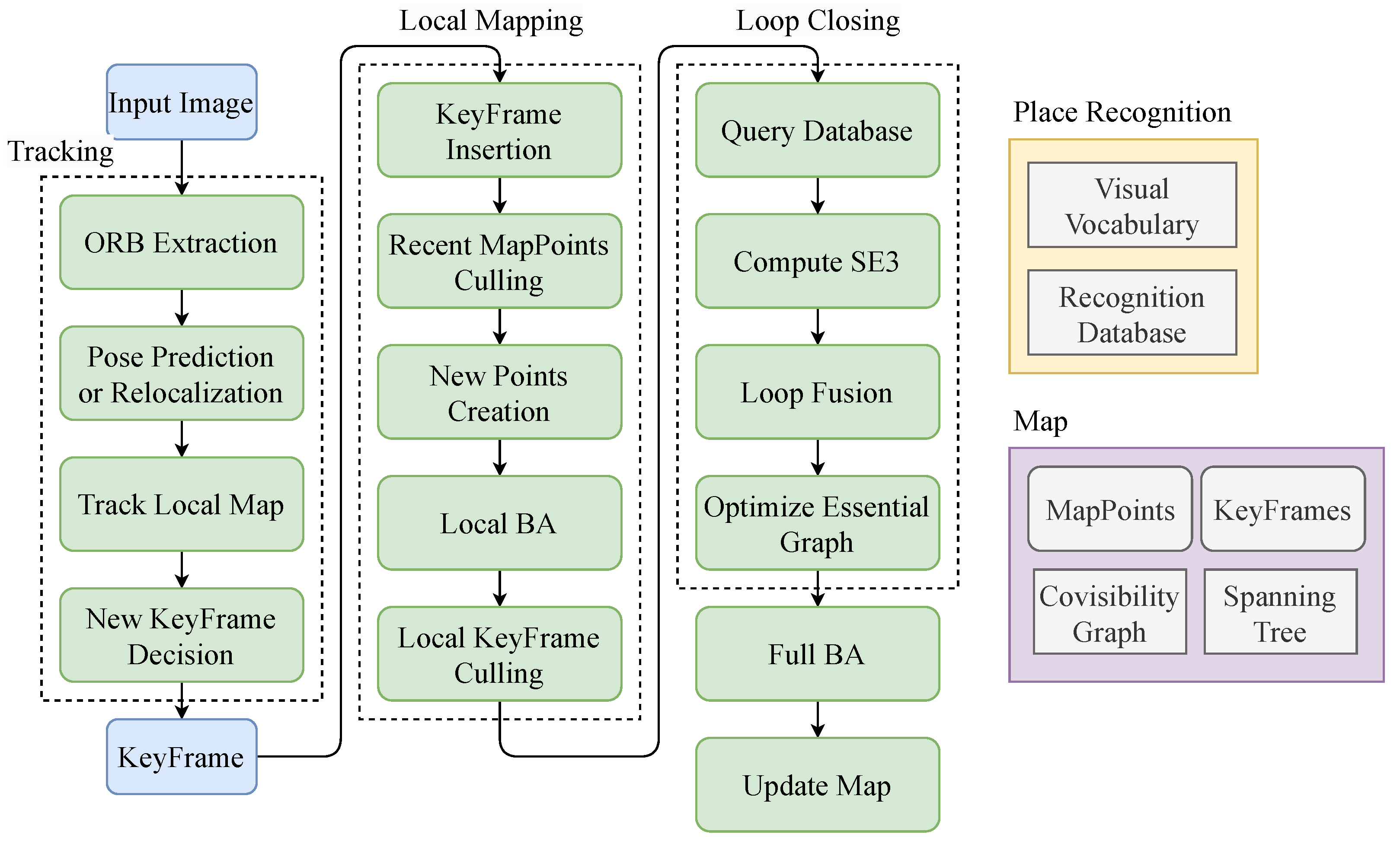
Task: Select the Visual Vocabulary box
Action: [x=1132, y=206]
